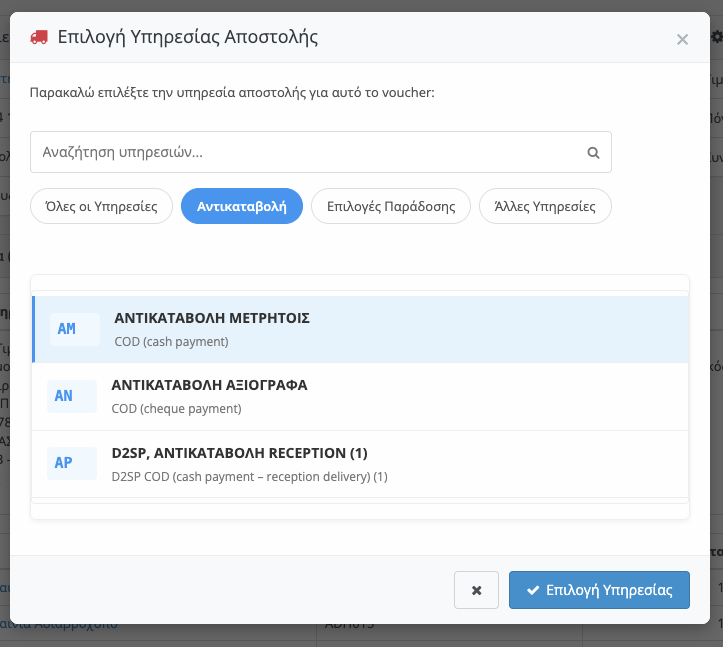Cancel with the X button in footer
This screenshot has height=647, width=723.
click(x=476, y=590)
